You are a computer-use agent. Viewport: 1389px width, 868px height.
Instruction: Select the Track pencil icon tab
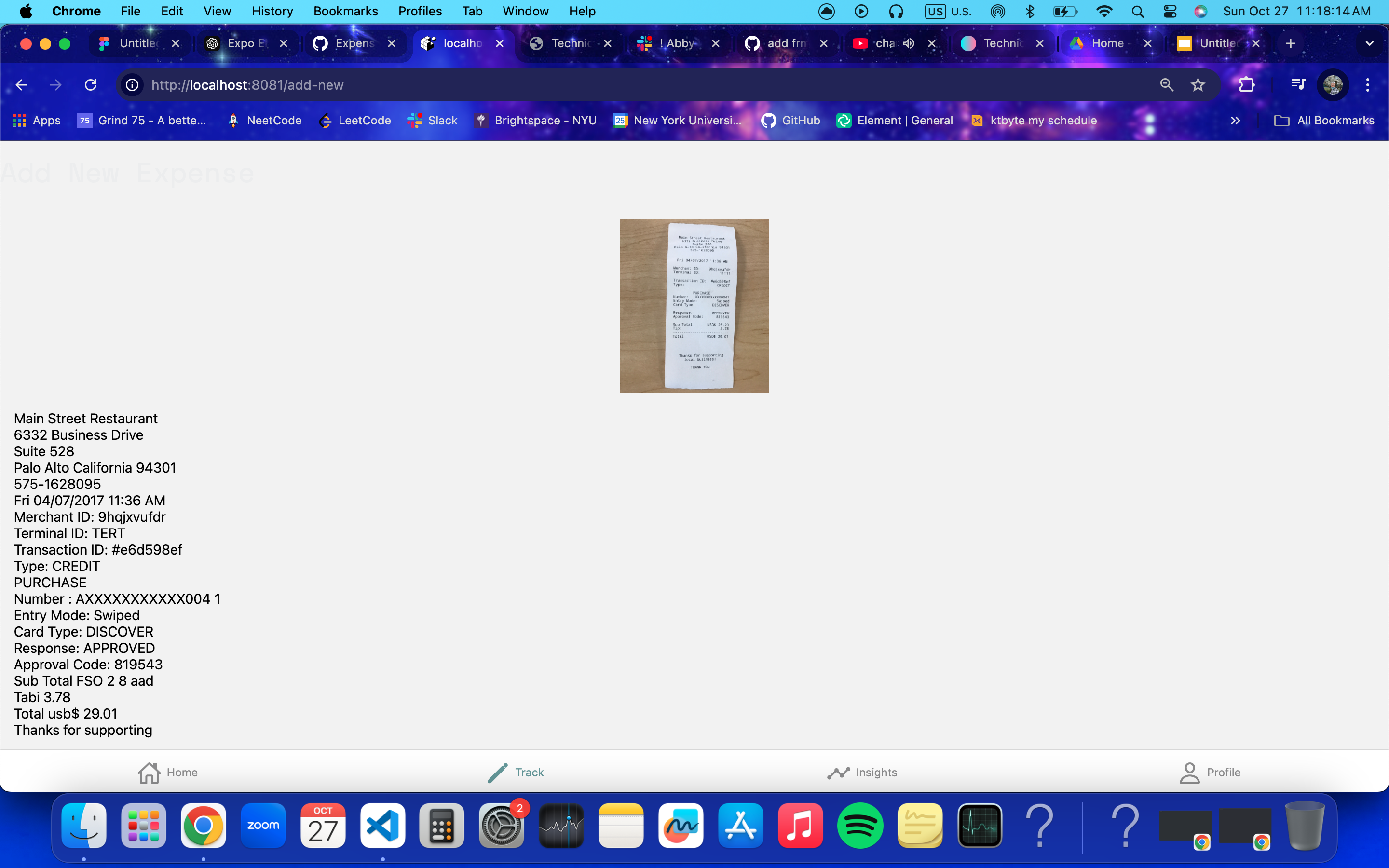pos(498,772)
